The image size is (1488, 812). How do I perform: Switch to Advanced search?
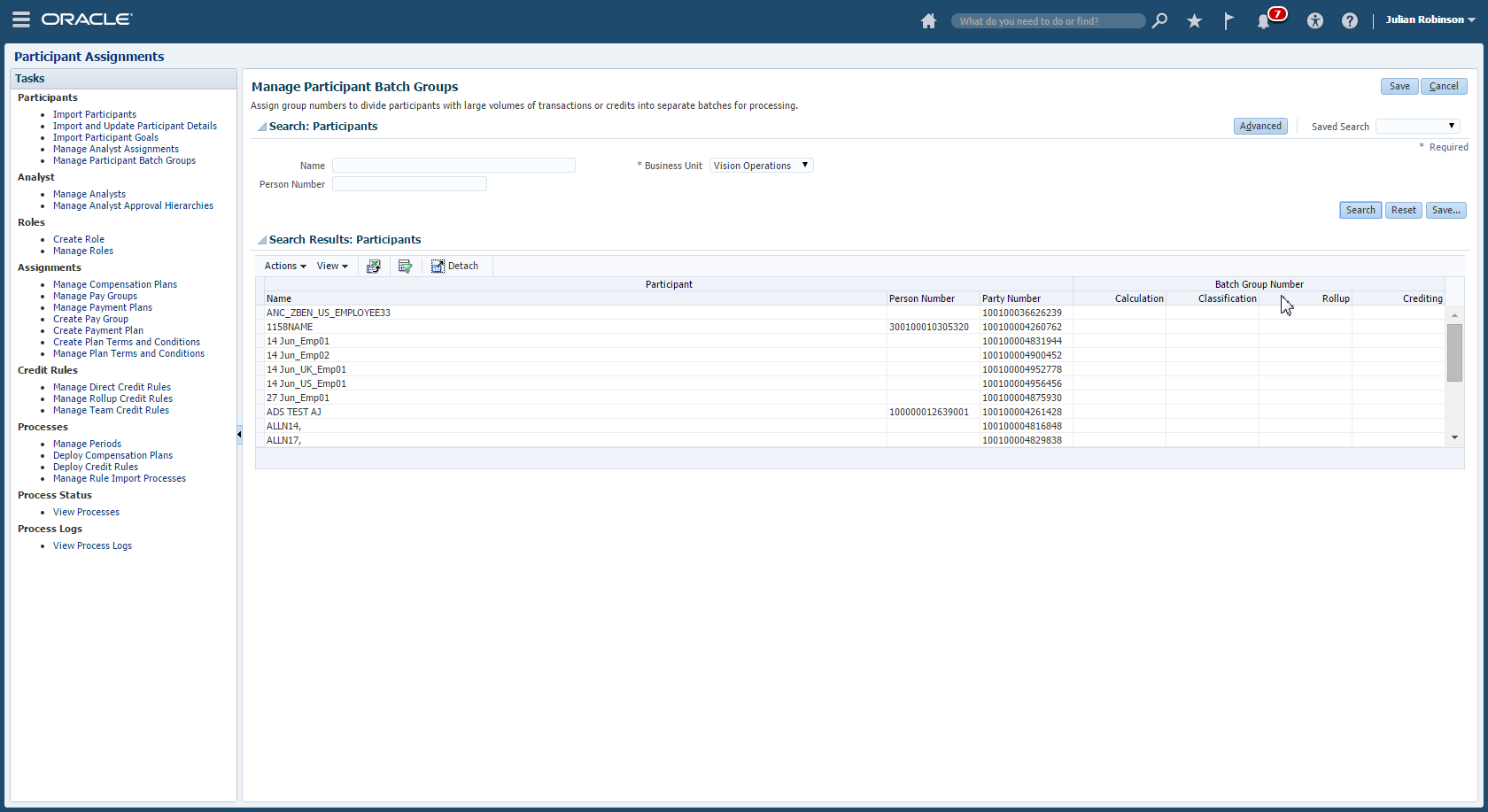pyautogui.click(x=1260, y=126)
